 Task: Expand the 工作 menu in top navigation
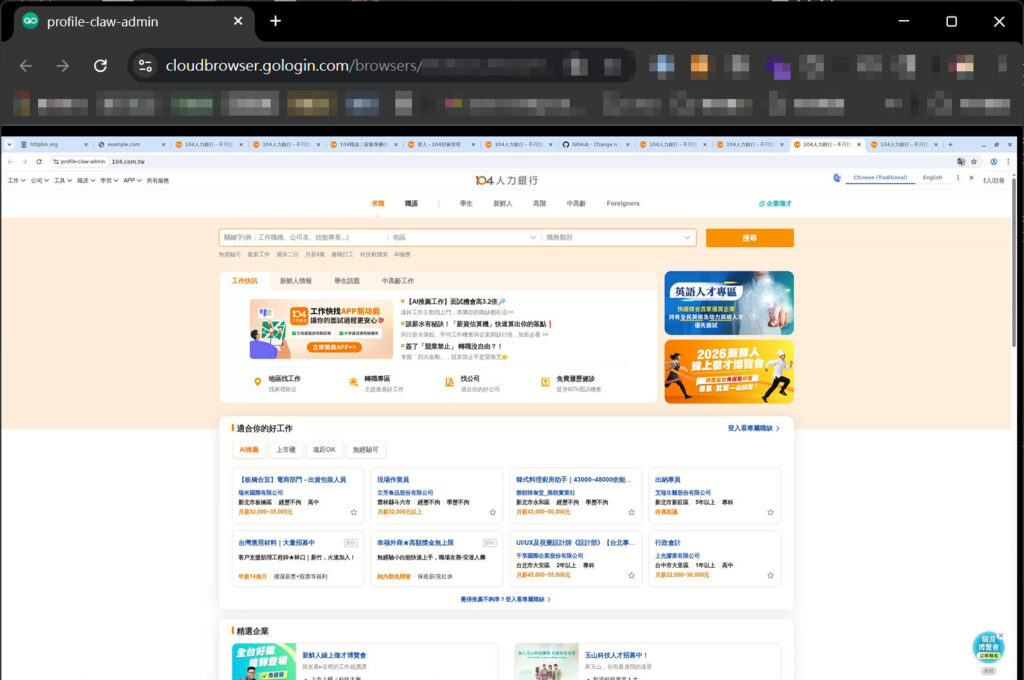point(16,180)
